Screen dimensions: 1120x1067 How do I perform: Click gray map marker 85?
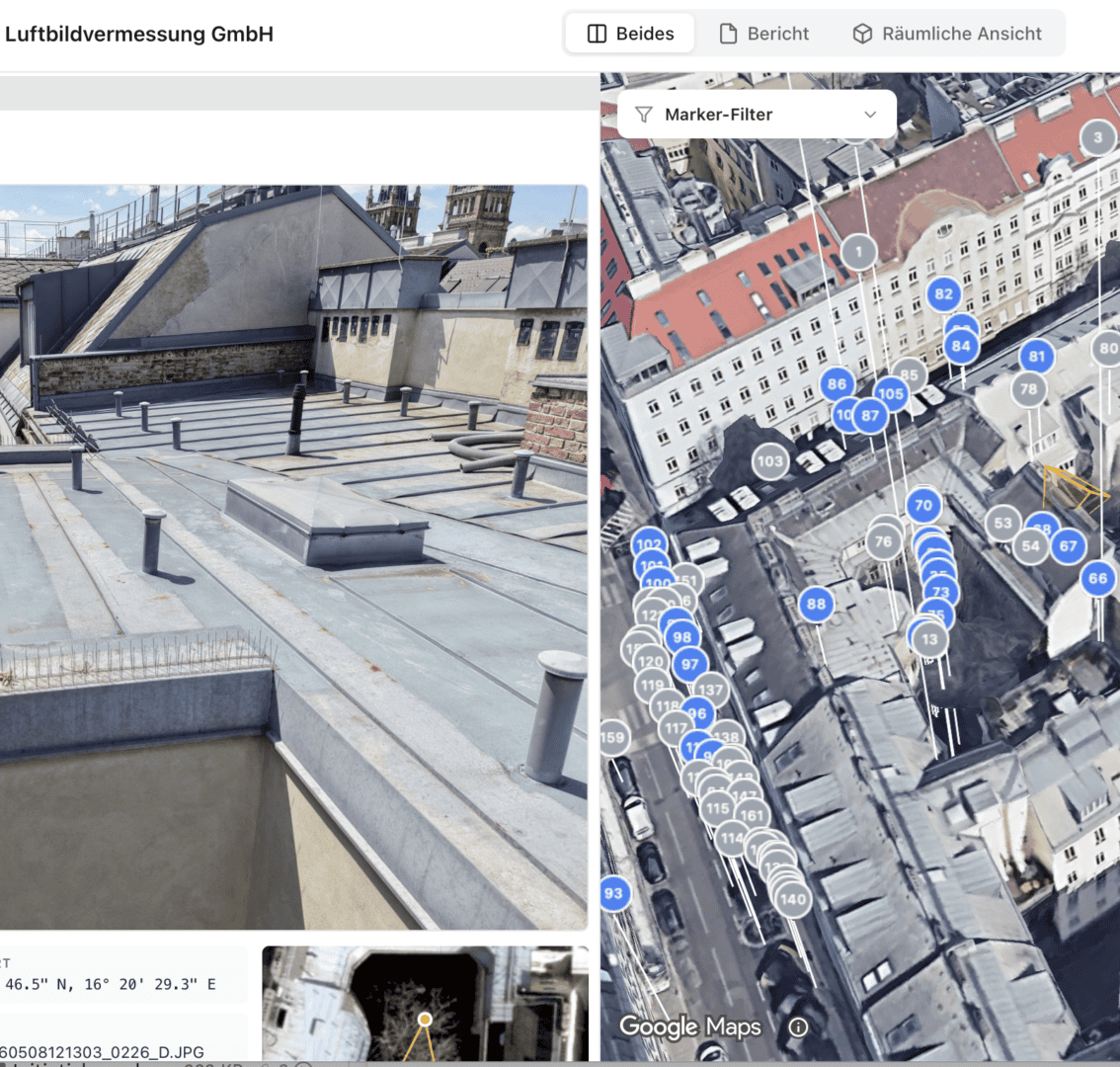tap(910, 374)
